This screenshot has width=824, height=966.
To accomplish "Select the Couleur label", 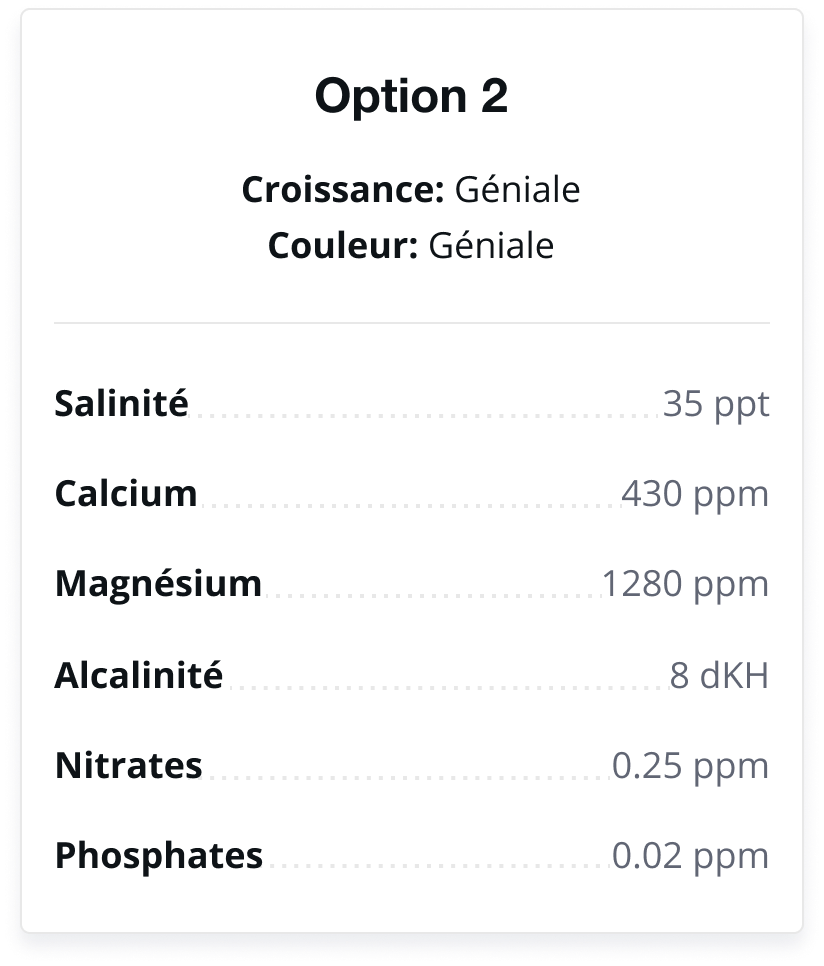I will pos(343,246).
